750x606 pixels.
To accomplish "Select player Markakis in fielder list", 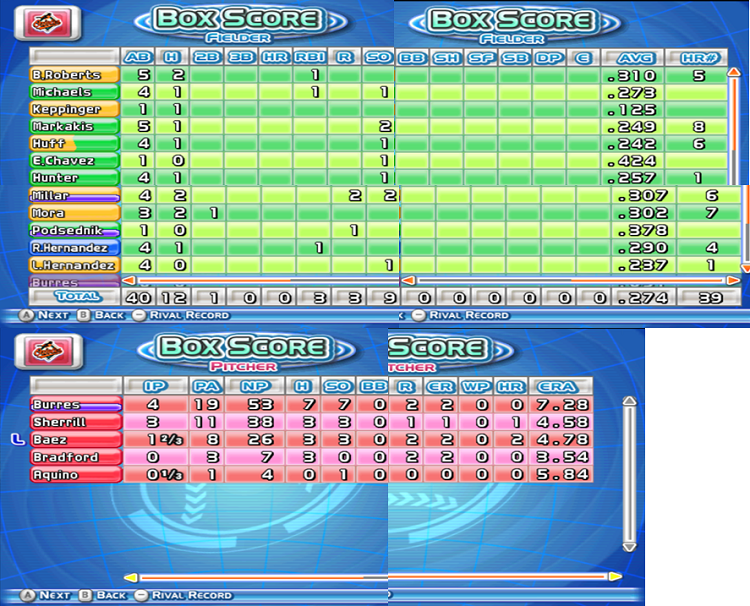I will (75, 126).
